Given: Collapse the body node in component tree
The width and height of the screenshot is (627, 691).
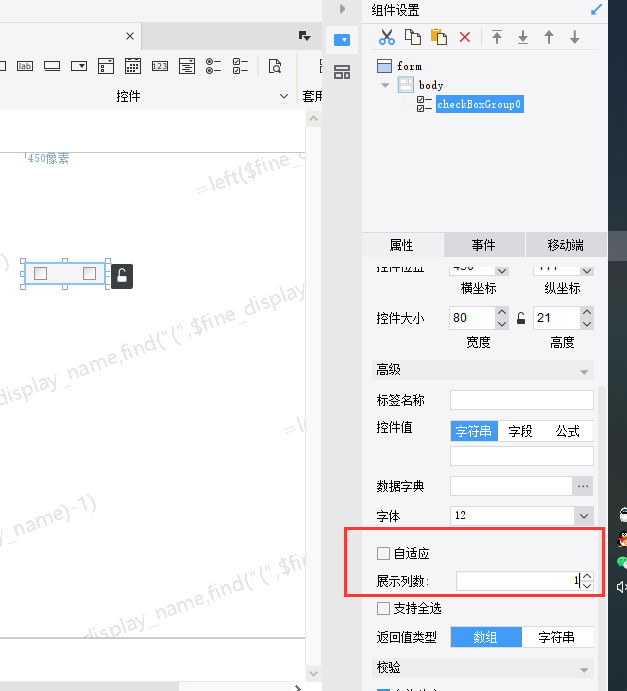Looking at the screenshot, I should [386, 85].
